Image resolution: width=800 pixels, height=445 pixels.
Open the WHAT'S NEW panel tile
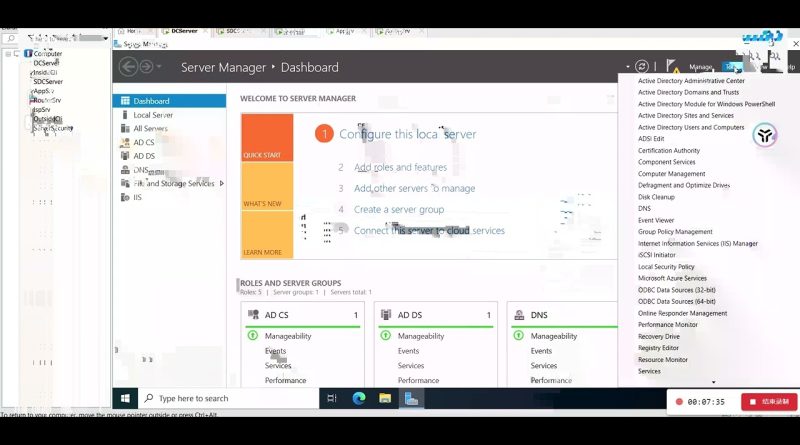pyautogui.click(x=267, y=186)
